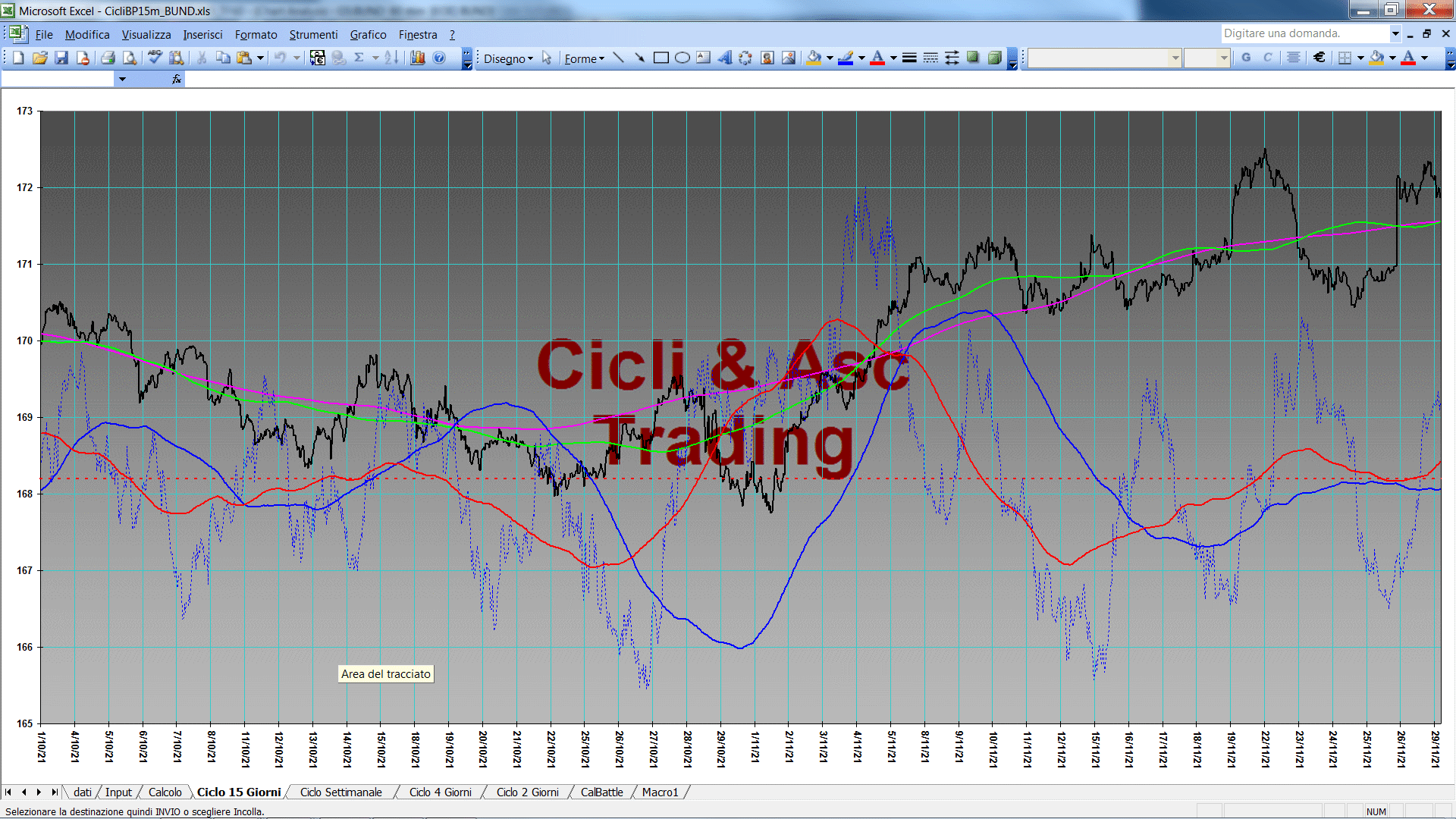
Task: Open the Grafico menu
Action: (x=368, y=35)
